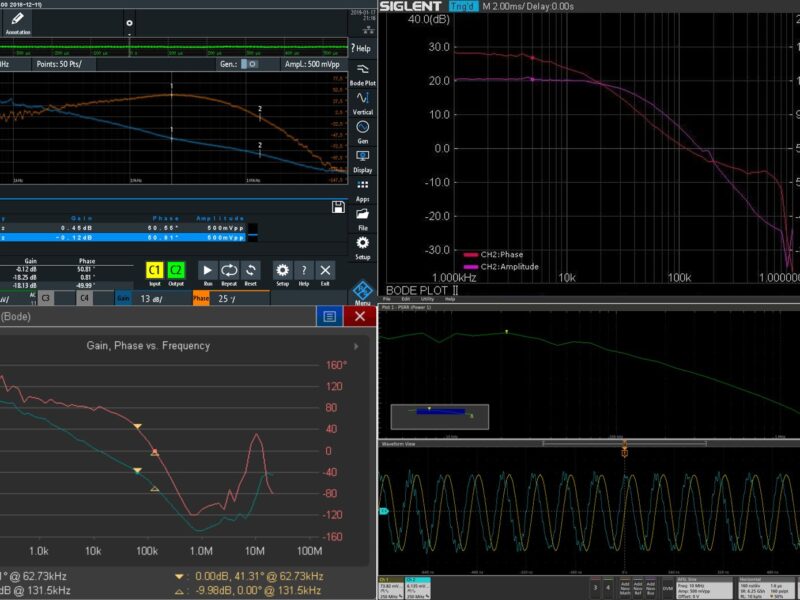Click the Repeat sweep icon
Screen dimensions: 800x600
coord(230,269)
